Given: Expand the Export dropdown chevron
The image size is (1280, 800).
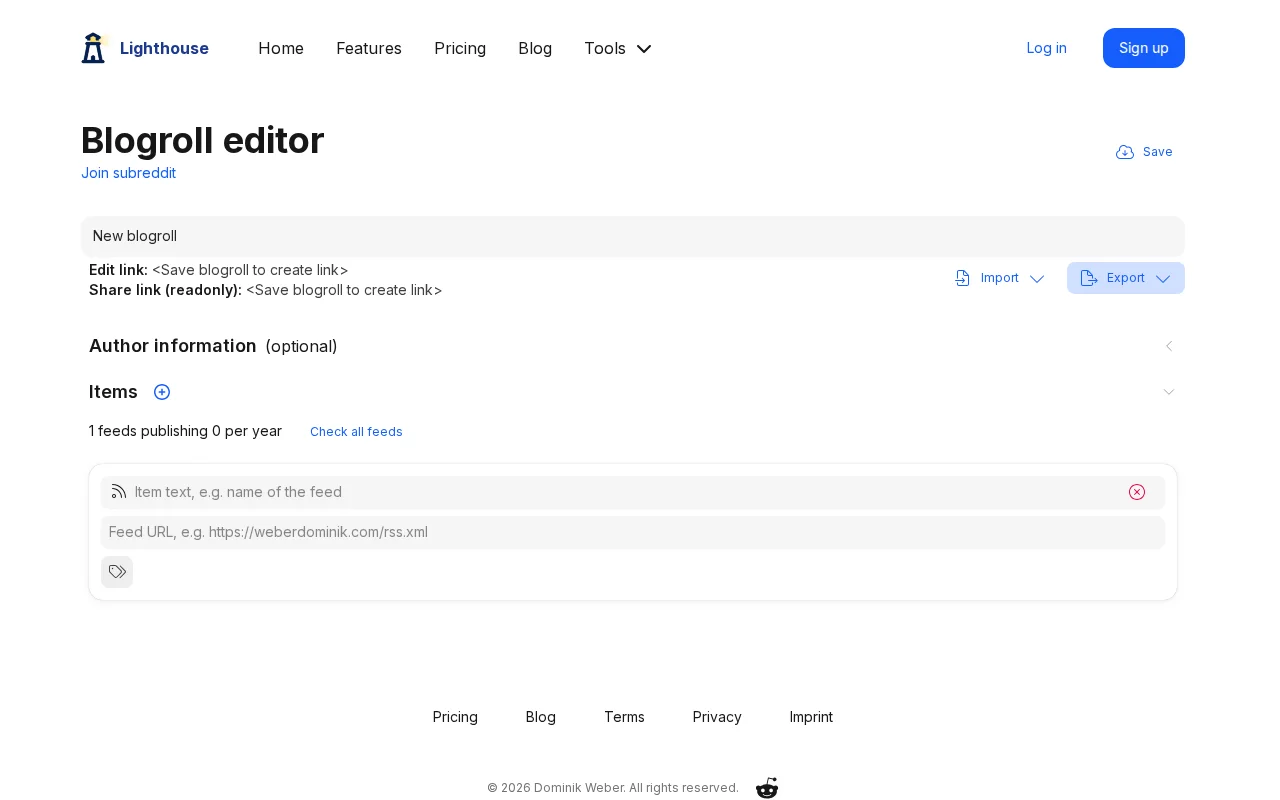Looking at the screenshot, I should [1163, 279].
